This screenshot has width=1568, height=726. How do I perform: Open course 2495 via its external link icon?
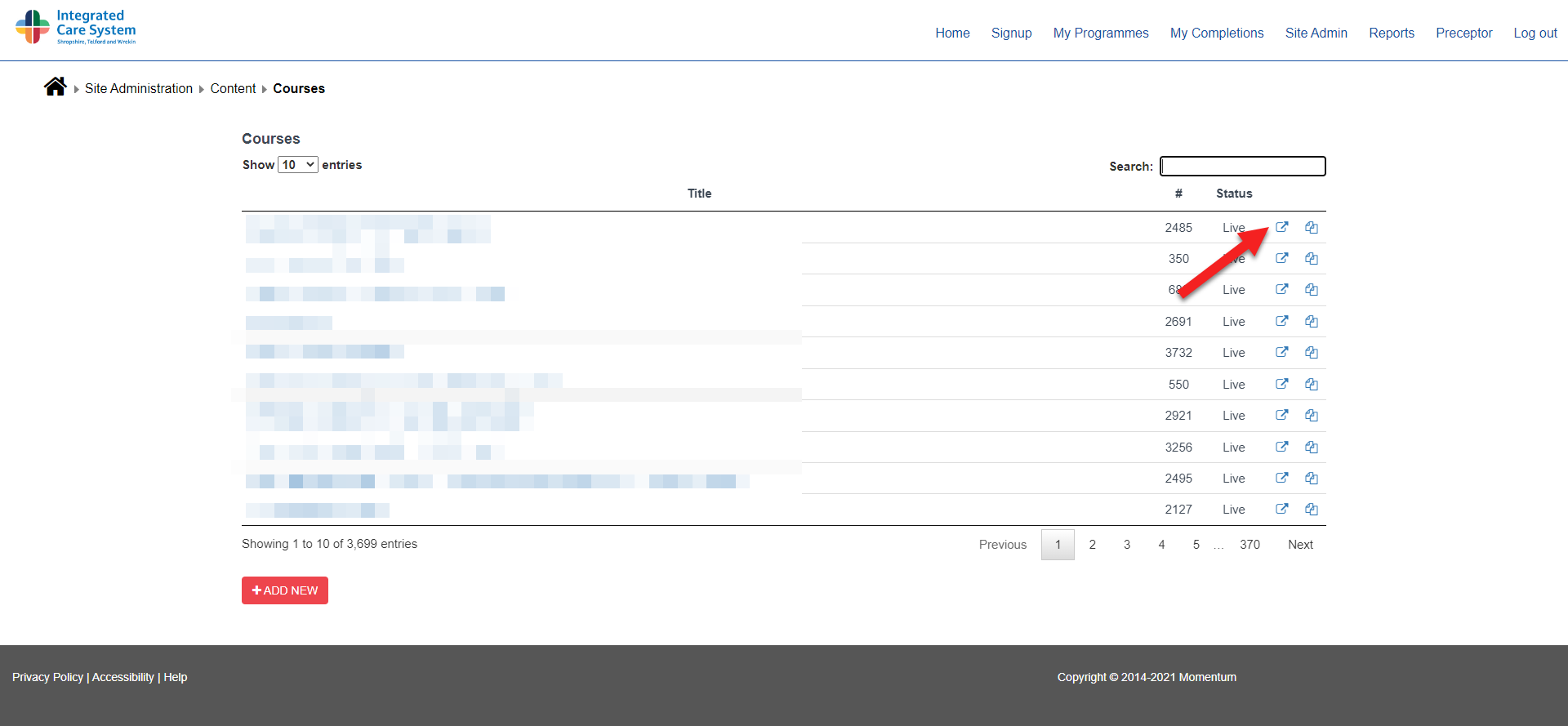click(x=1282, y=478)
